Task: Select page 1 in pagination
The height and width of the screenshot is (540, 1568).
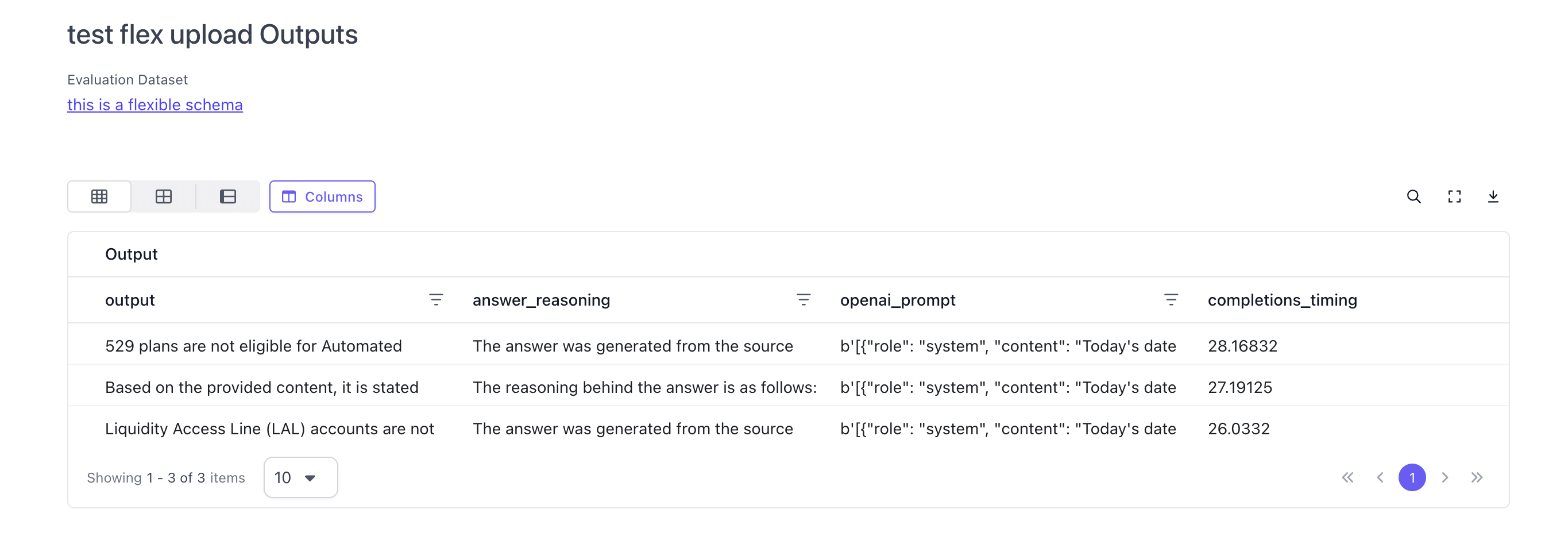Action: coord(1412,477)
